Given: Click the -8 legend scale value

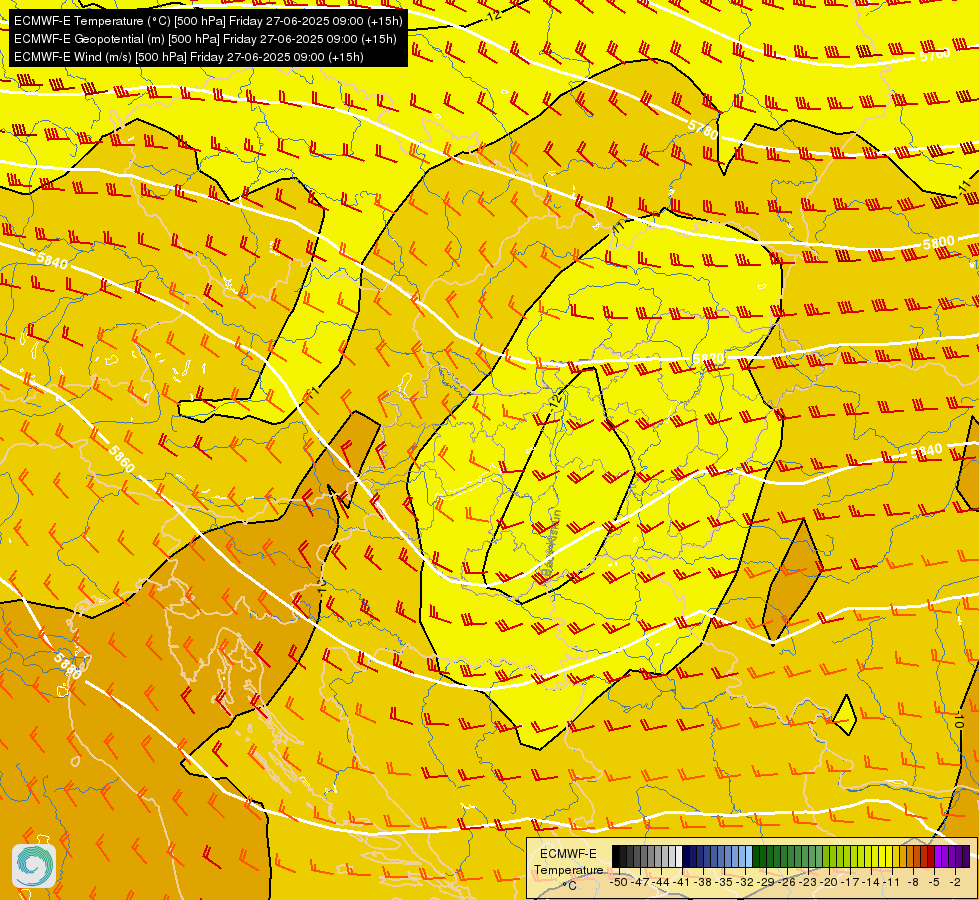Looking at the screenshot, I should tap(913, 883).
